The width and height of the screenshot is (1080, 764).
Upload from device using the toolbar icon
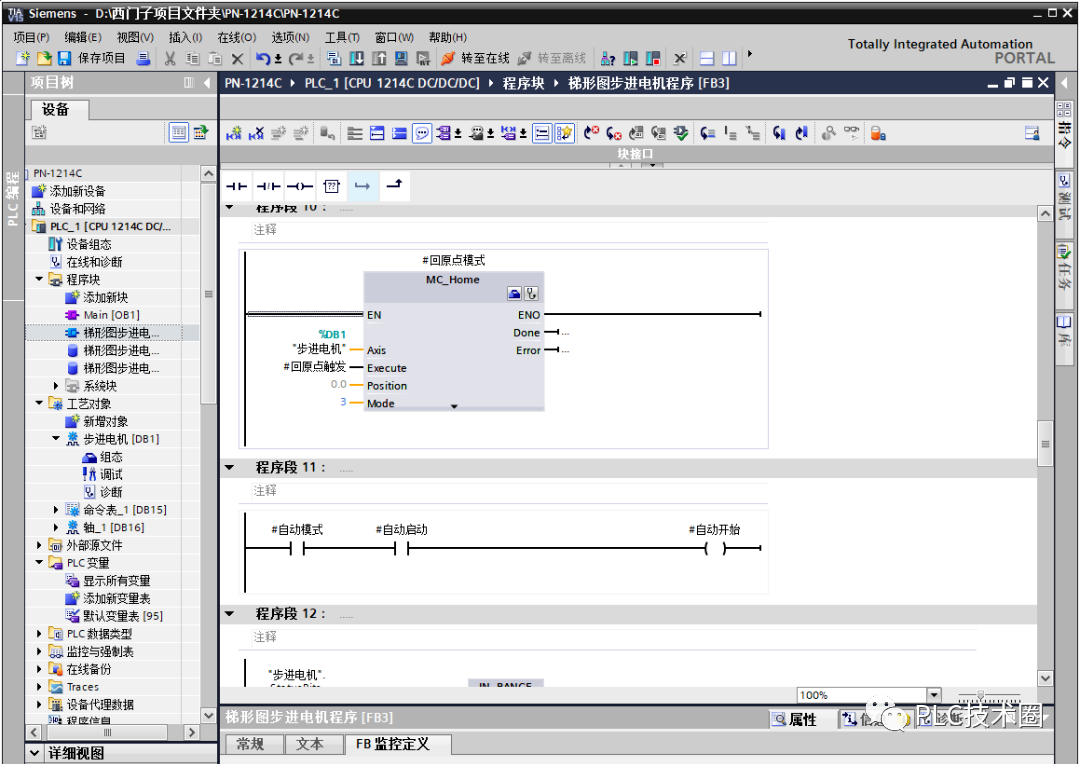pyautogui.click(x=379, y=59)
